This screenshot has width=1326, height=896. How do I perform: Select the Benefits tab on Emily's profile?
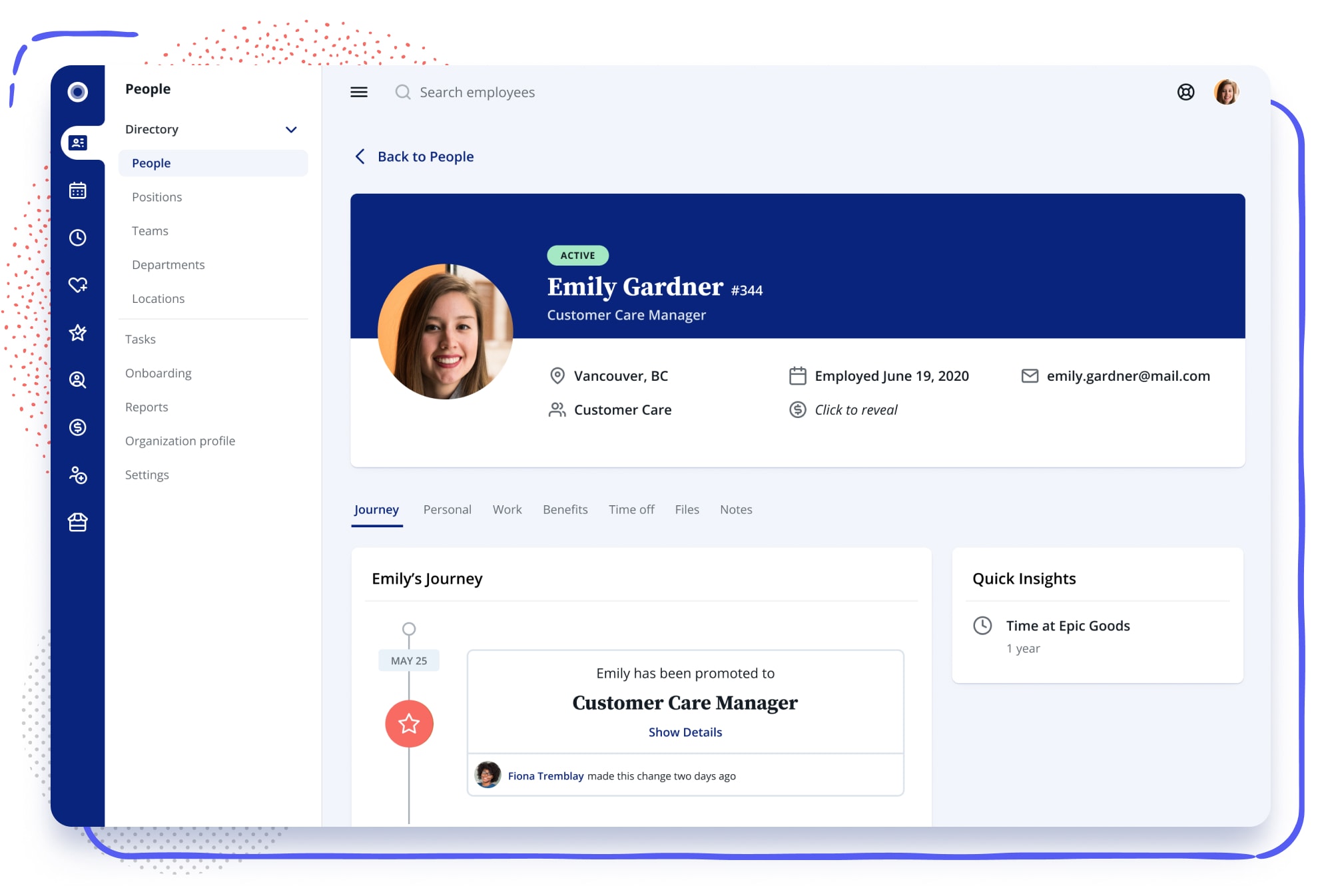565,509
